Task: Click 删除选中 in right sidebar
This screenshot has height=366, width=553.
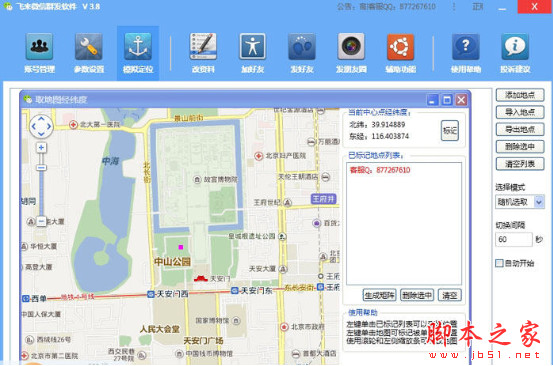Action: coord(520,146)
